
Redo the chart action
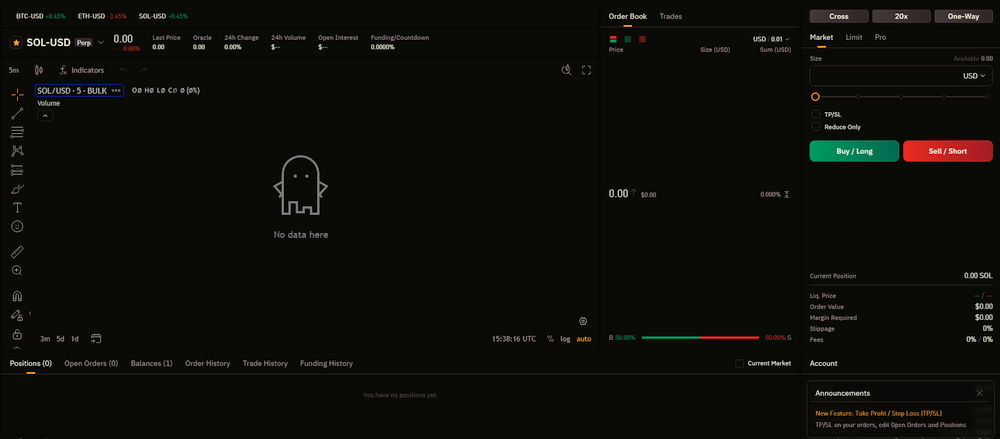tap(143, 70)
